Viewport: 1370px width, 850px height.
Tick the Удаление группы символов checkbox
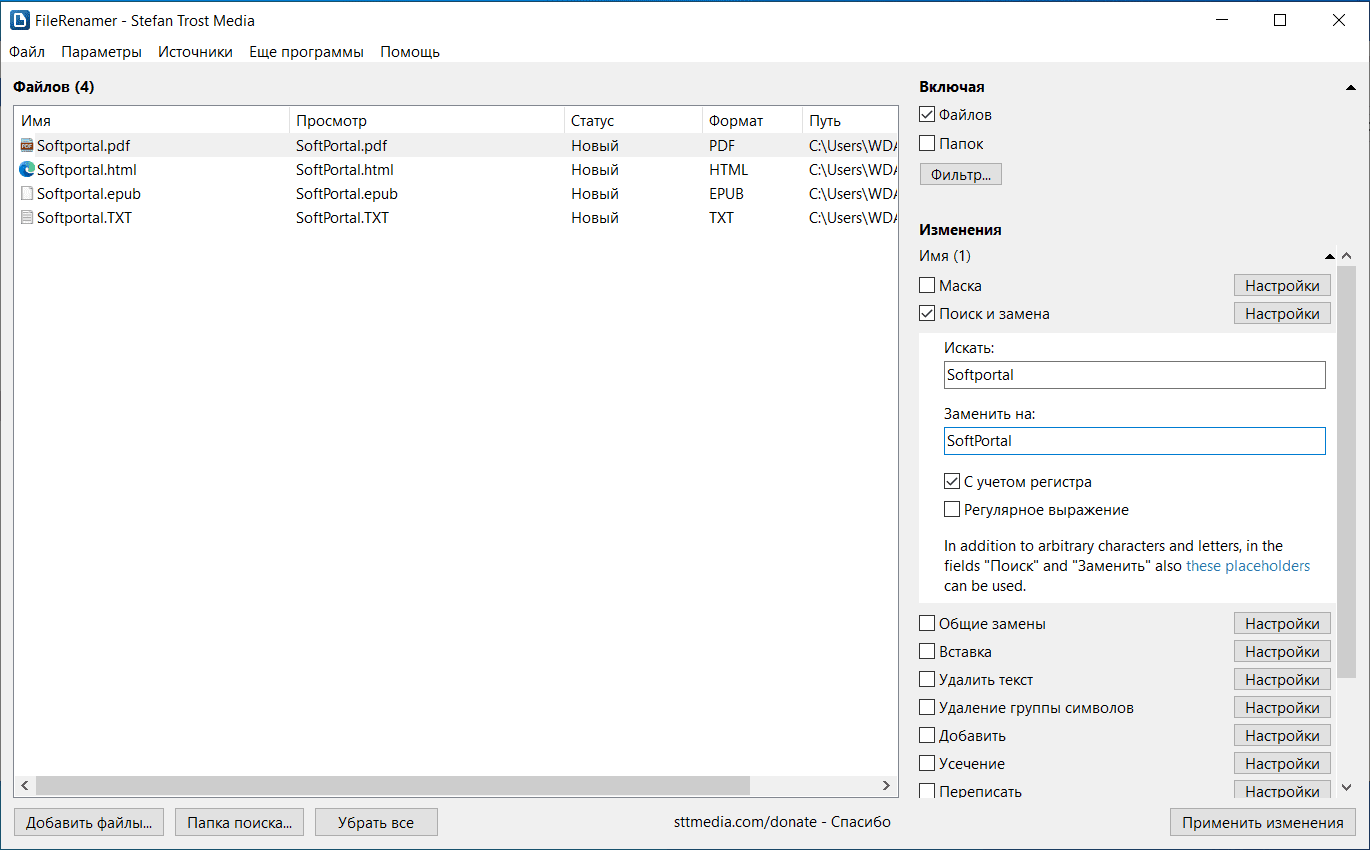(x=927, y=708)
